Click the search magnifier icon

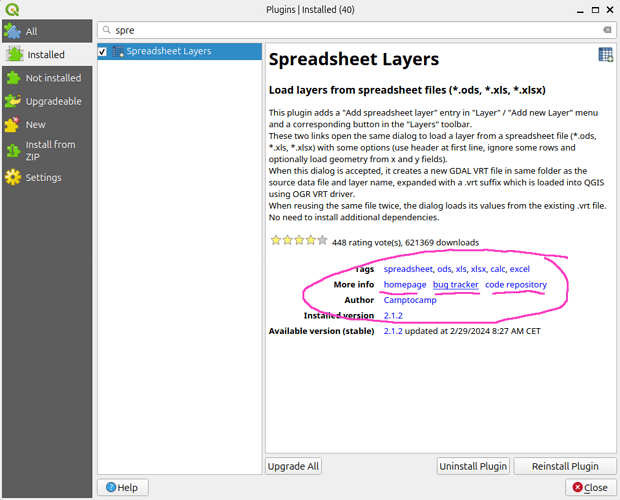point(106,30)
